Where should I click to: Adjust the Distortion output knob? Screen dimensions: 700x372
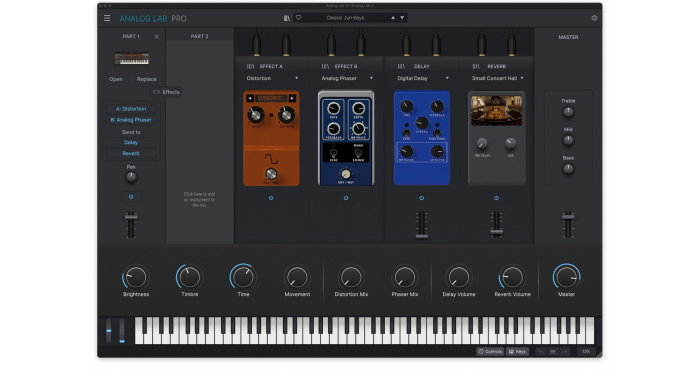[x=286, y=115]
